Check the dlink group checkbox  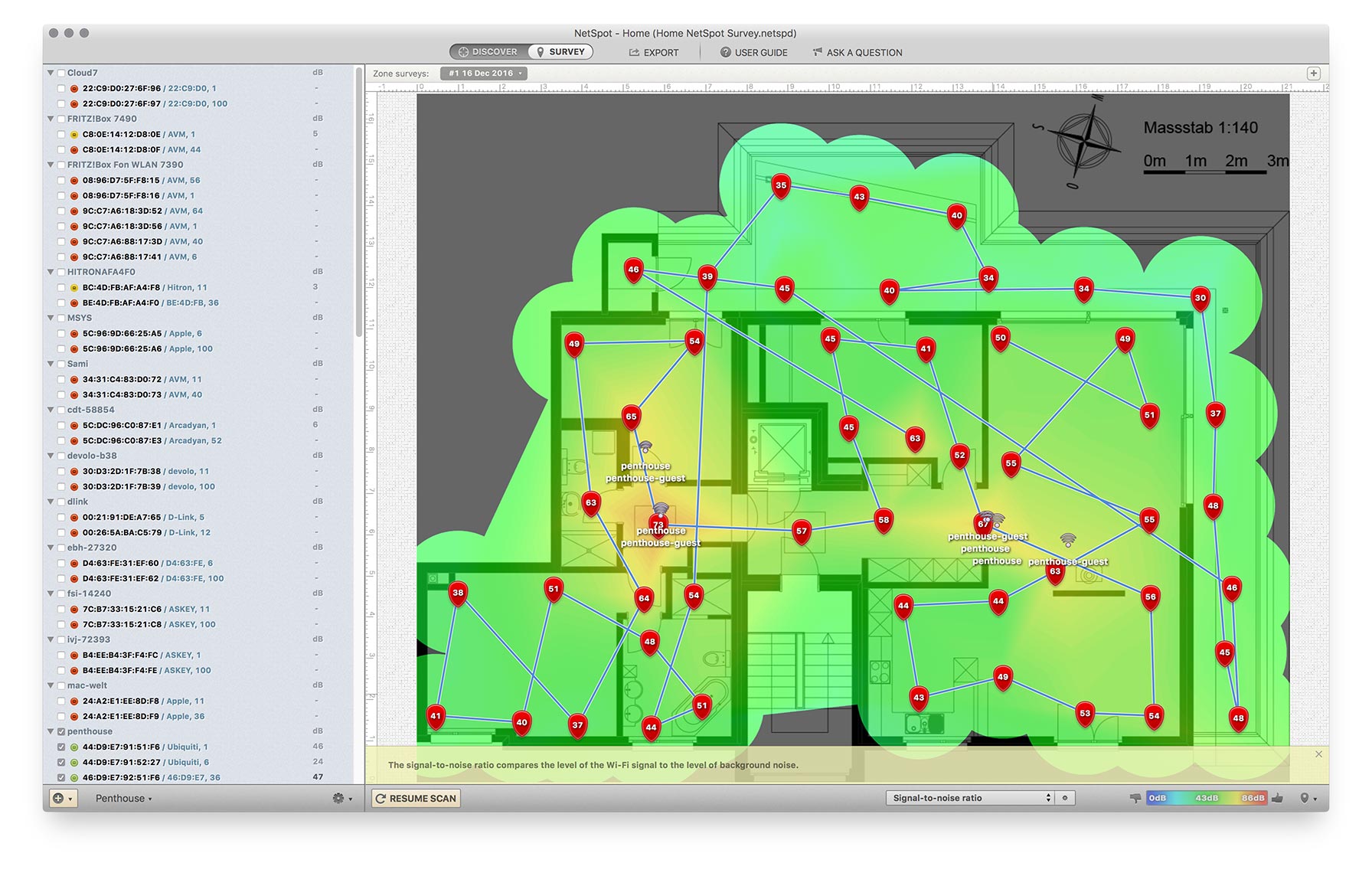[x=61, y=502]
